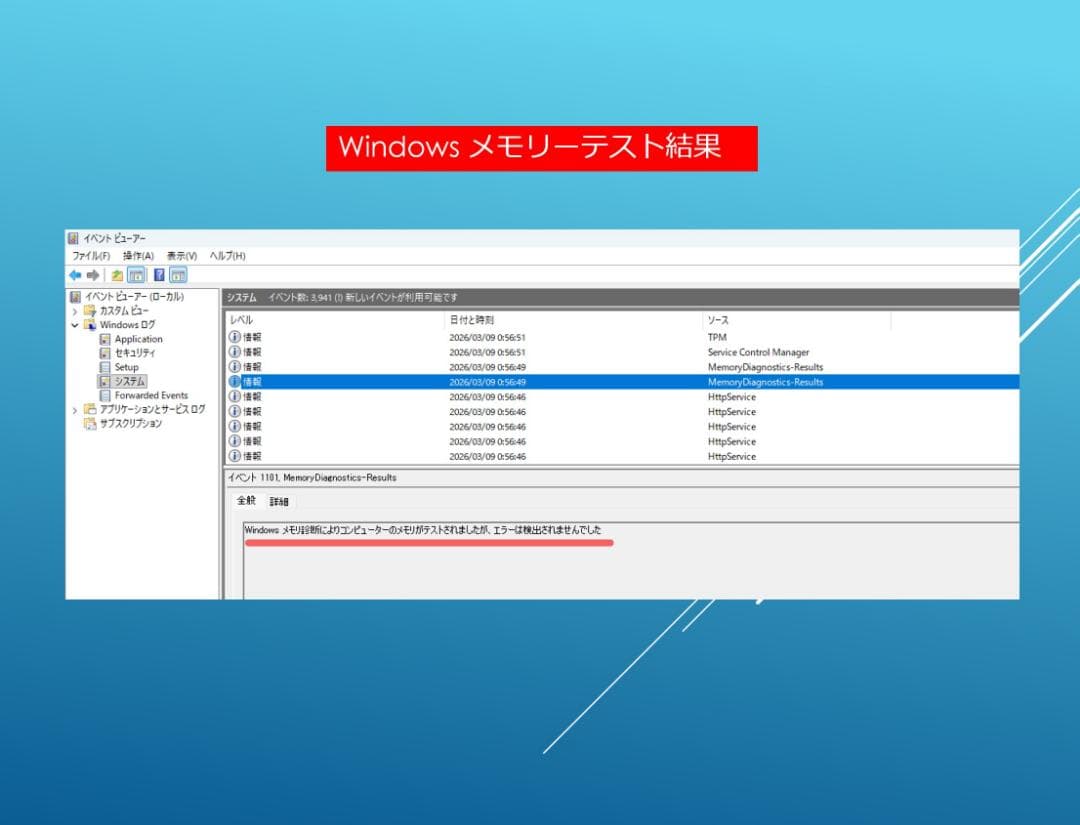This screenshot has width=1080, height=825.
Task: Collapse the Windows ログ tree node
Action: click(75, 325)
